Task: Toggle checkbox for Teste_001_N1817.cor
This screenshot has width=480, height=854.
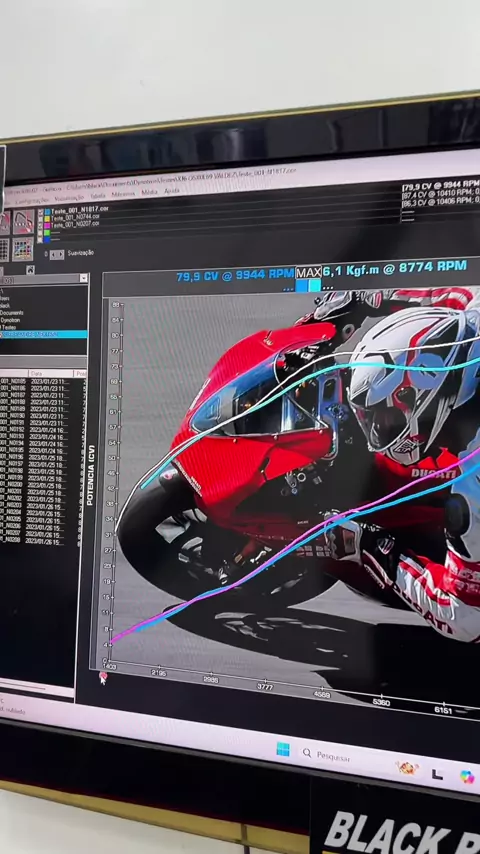Action: (x=40, y=212)
